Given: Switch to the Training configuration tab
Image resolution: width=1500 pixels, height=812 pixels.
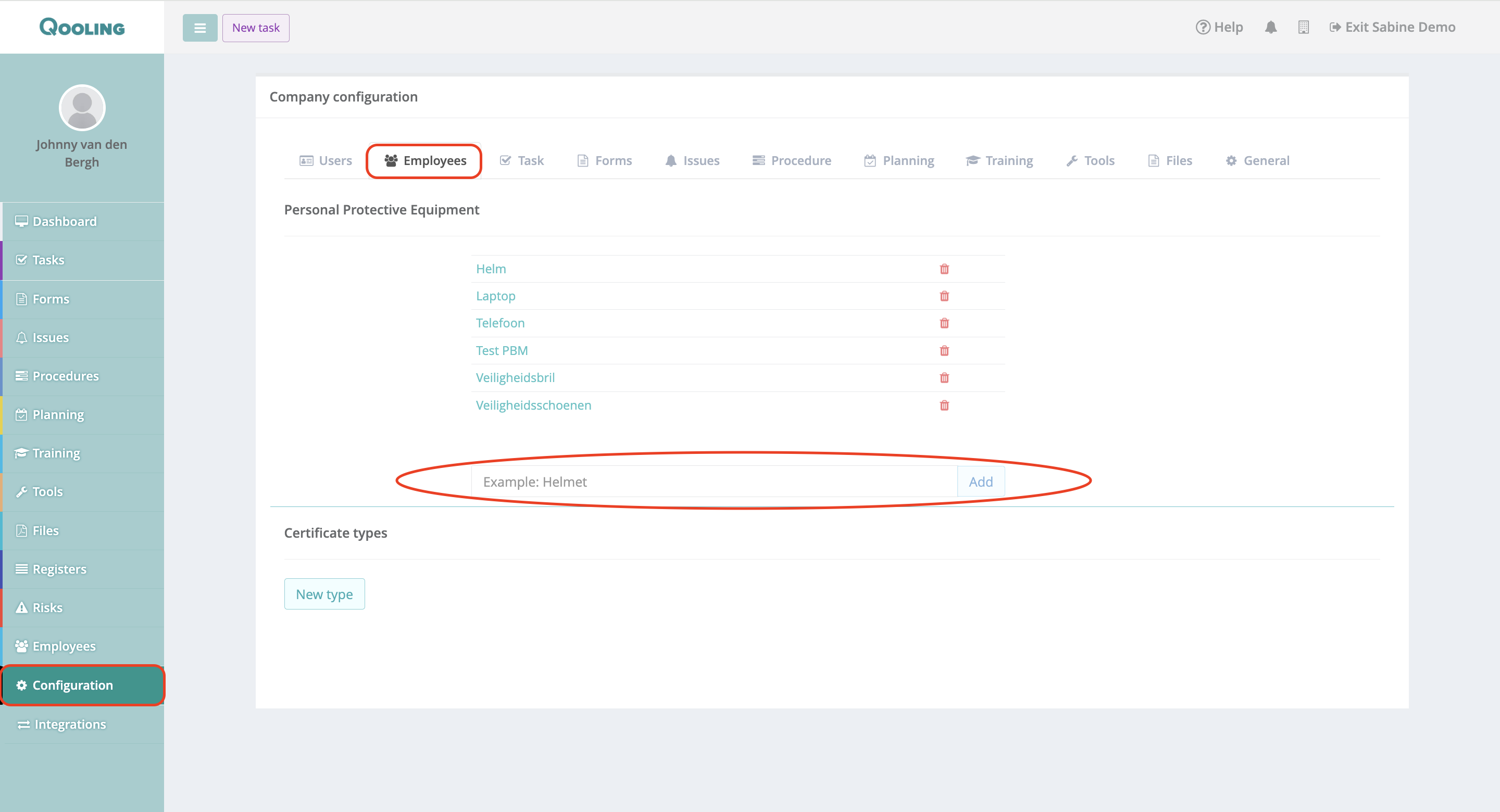Looking at the screenshot, I should tap(999, 161).
